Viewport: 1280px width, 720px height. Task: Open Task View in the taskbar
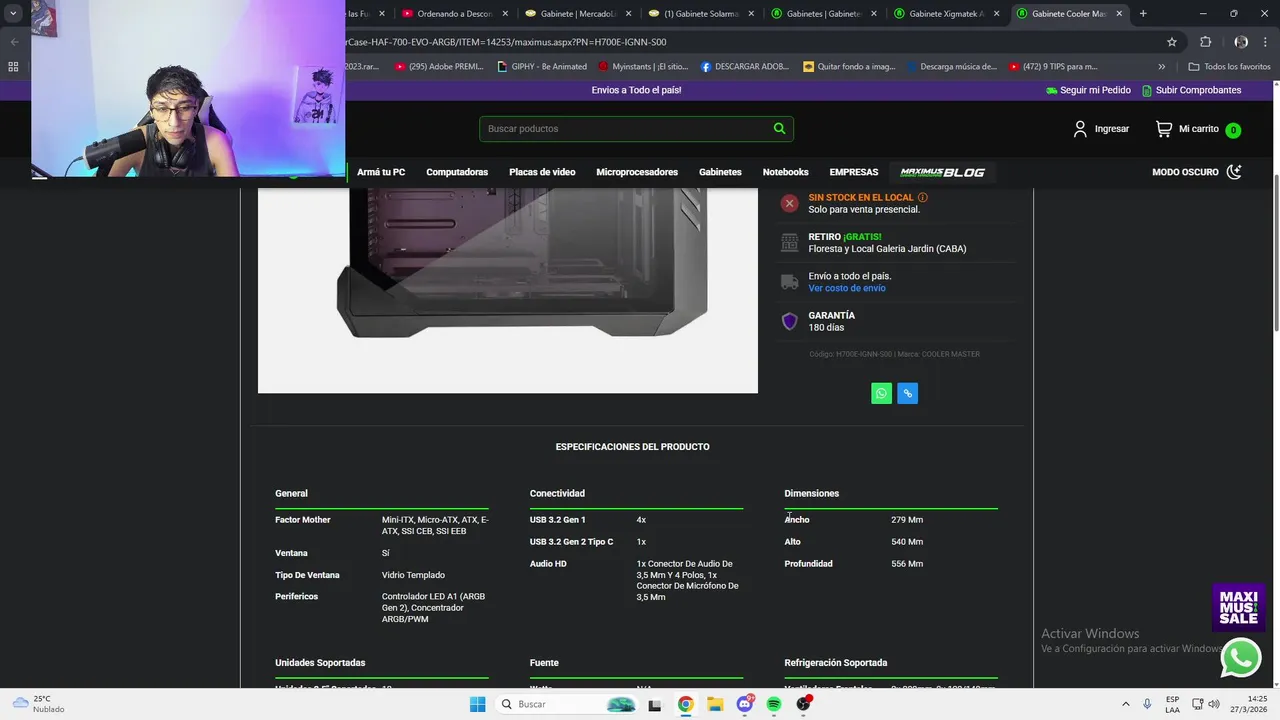655,704
